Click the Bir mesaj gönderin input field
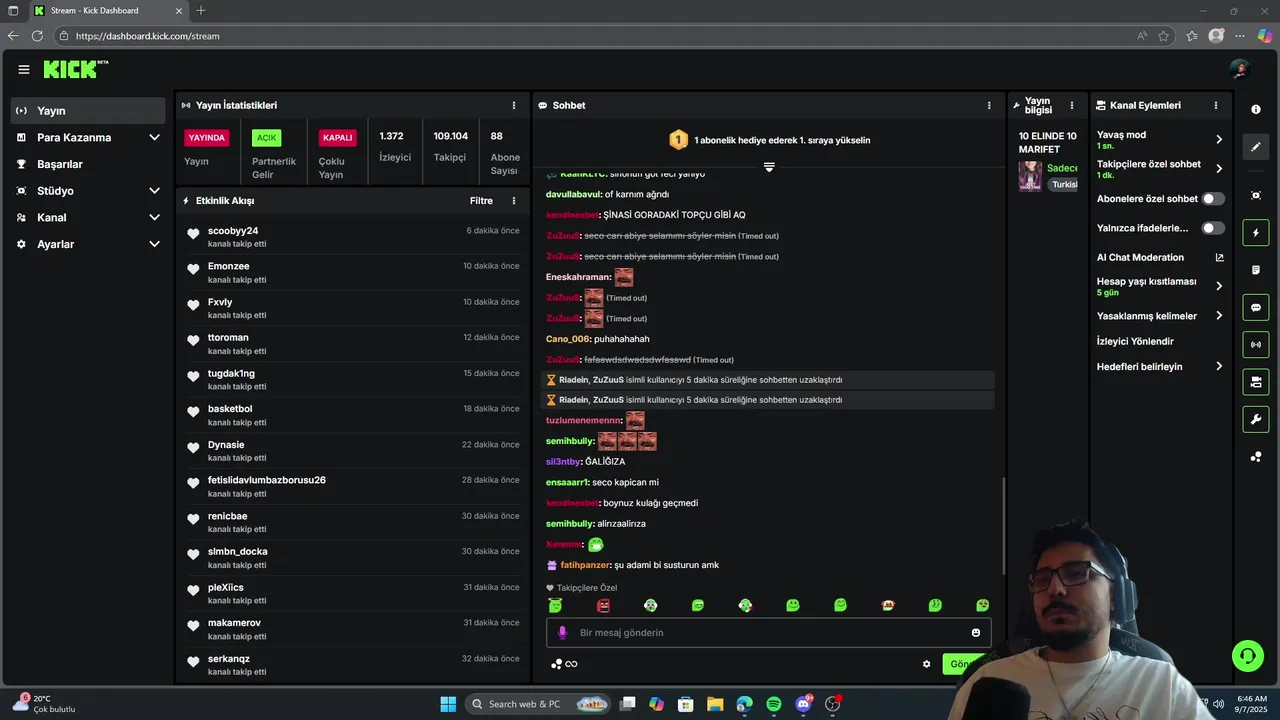Viewport: 1280px width, 720px height. point(768,632)
